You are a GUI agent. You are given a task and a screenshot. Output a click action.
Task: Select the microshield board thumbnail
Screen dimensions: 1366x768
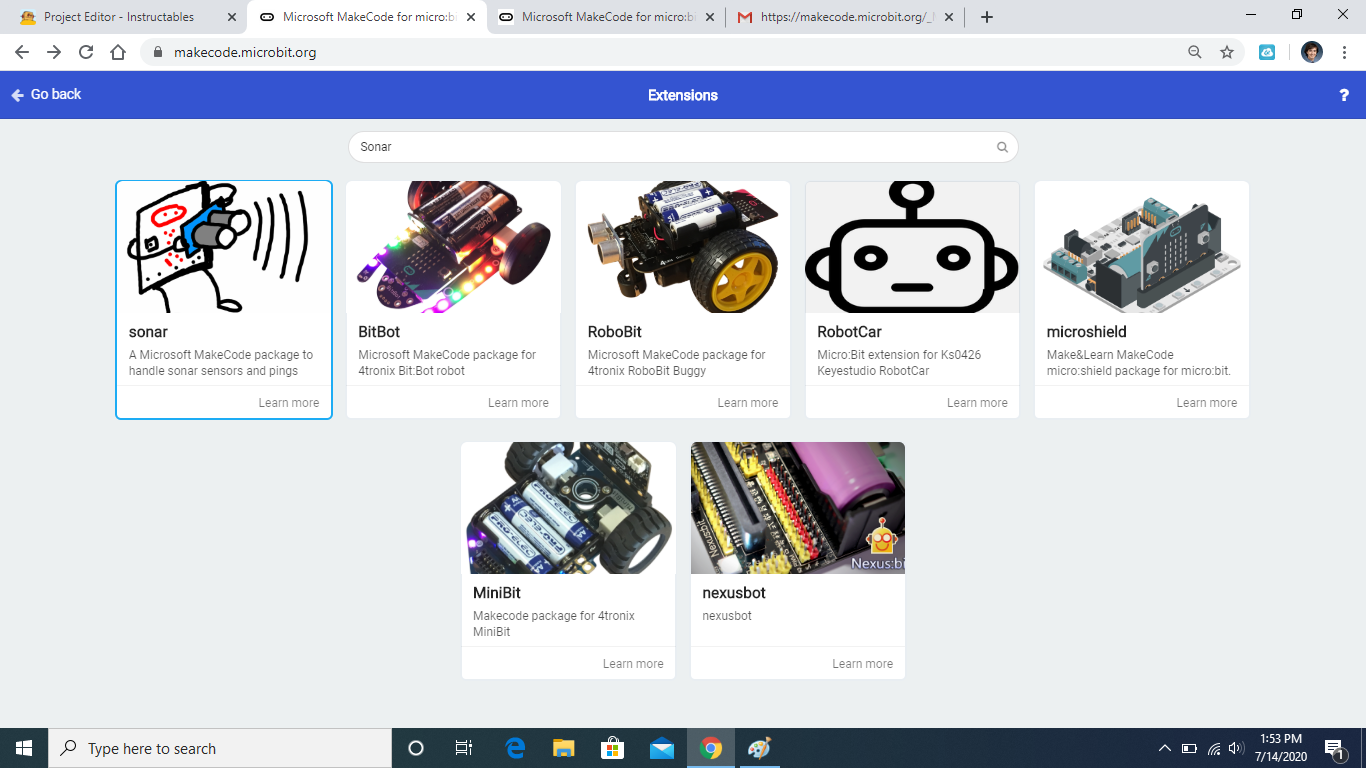click(1142, 247)
